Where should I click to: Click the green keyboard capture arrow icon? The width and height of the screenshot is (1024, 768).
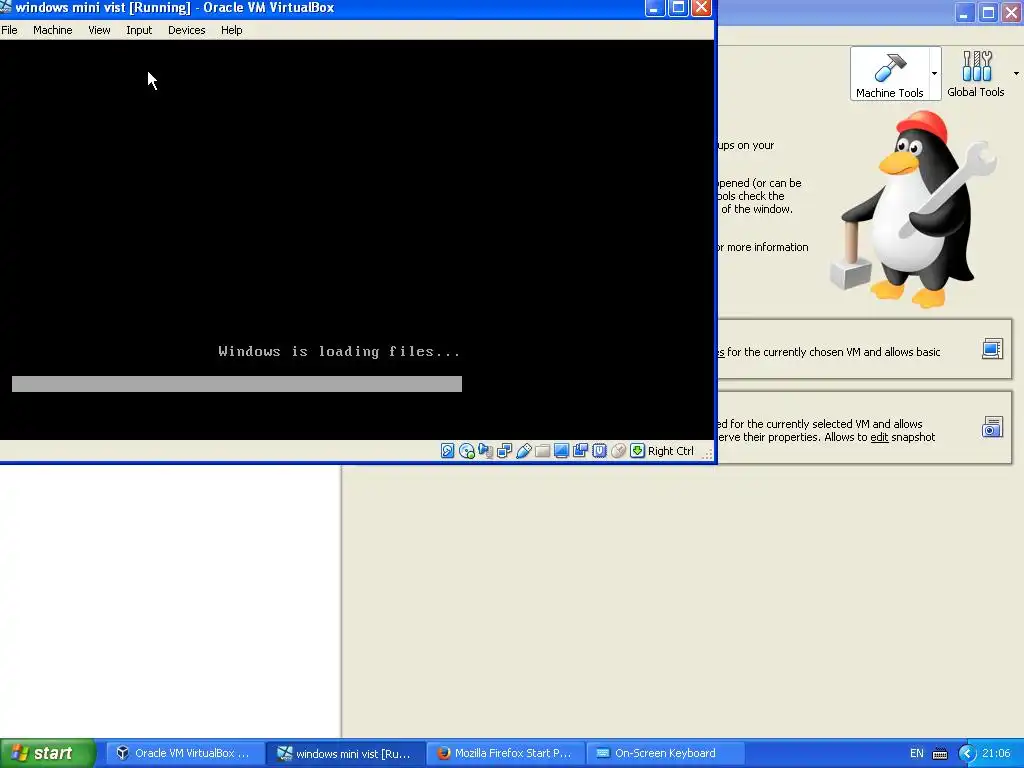(637, 451)
